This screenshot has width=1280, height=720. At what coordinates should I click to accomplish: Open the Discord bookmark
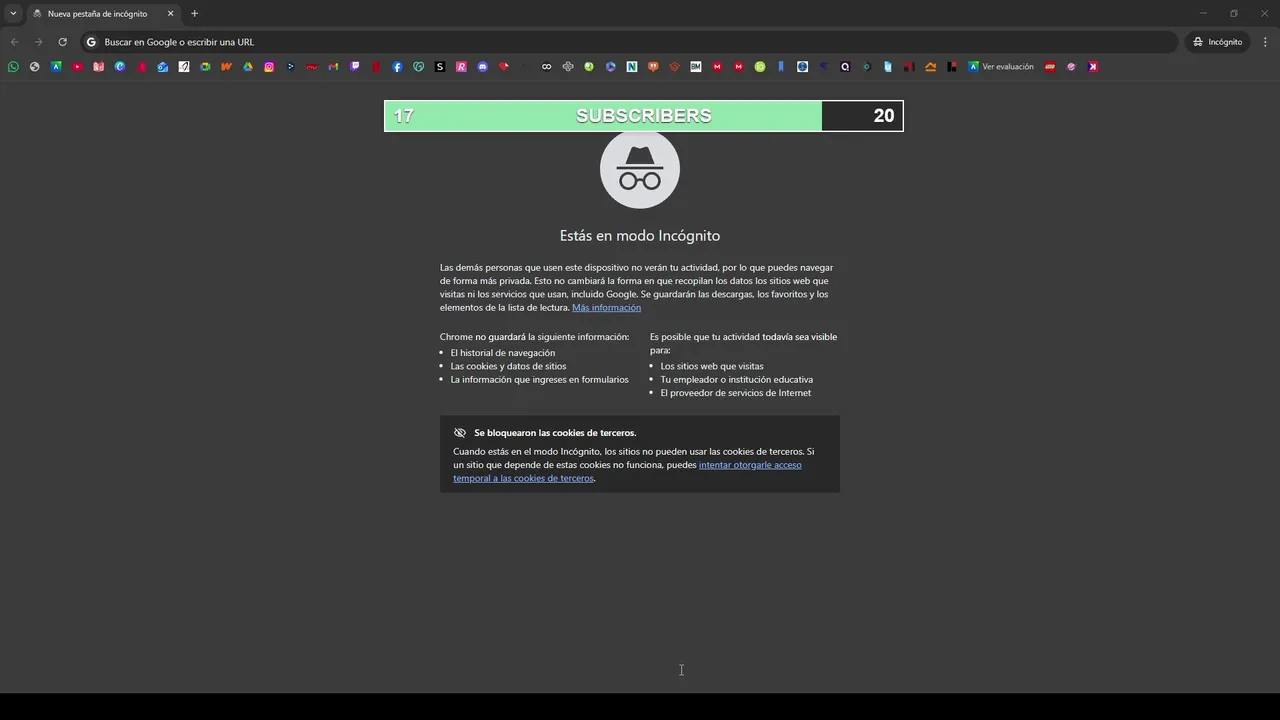pos(483,67)
